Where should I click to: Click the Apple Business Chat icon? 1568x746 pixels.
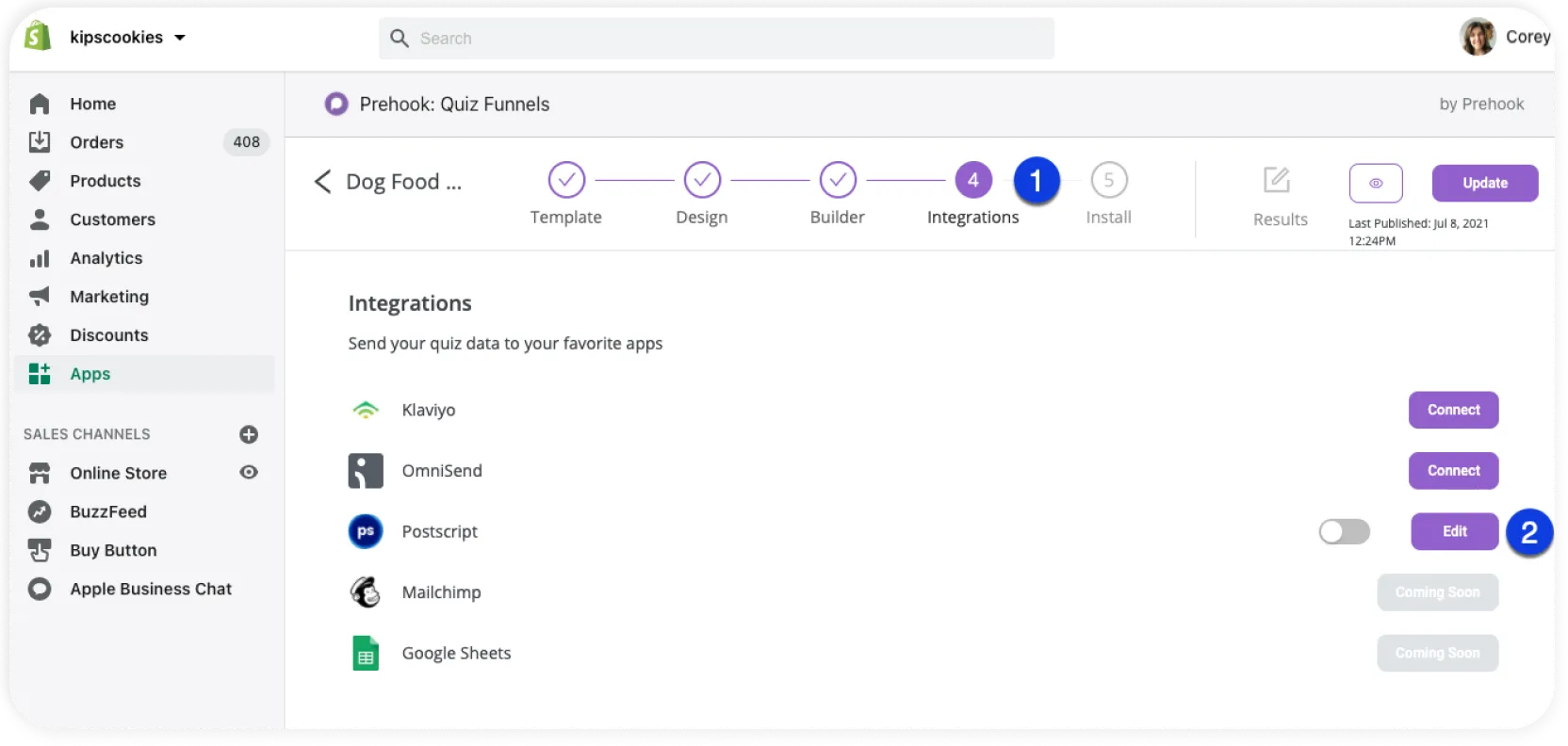[40, 589]
